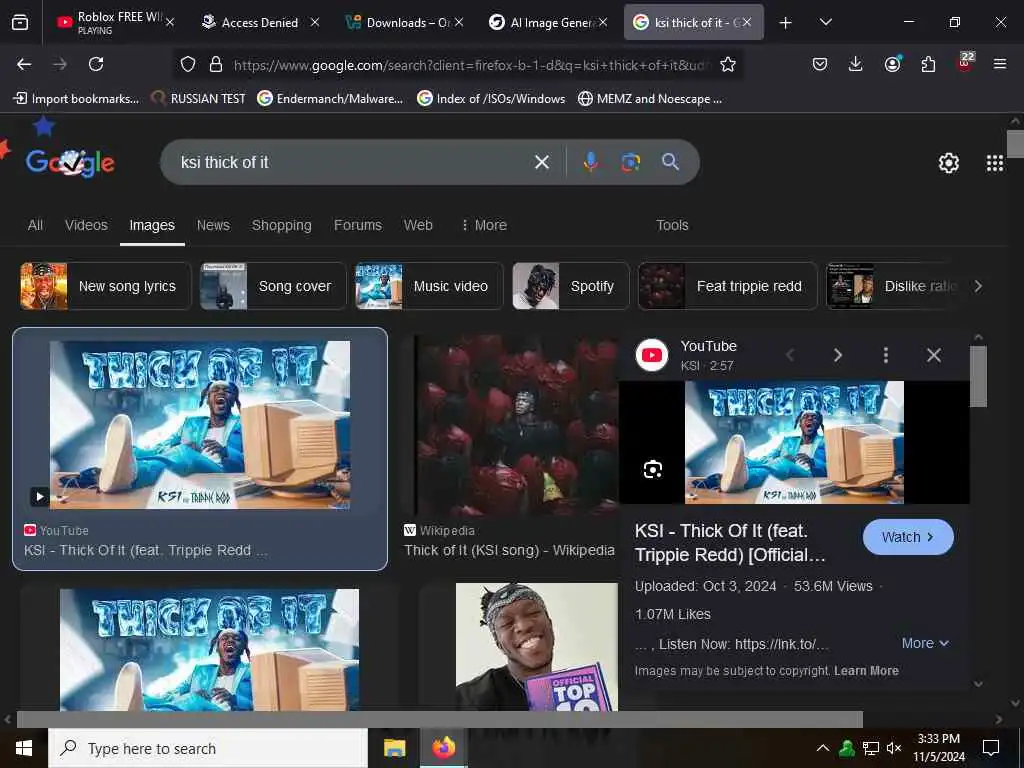The width and height of the screenshot is (1024, 768).
Task: Show hidden system tray icons
Action: coord(823,748)
